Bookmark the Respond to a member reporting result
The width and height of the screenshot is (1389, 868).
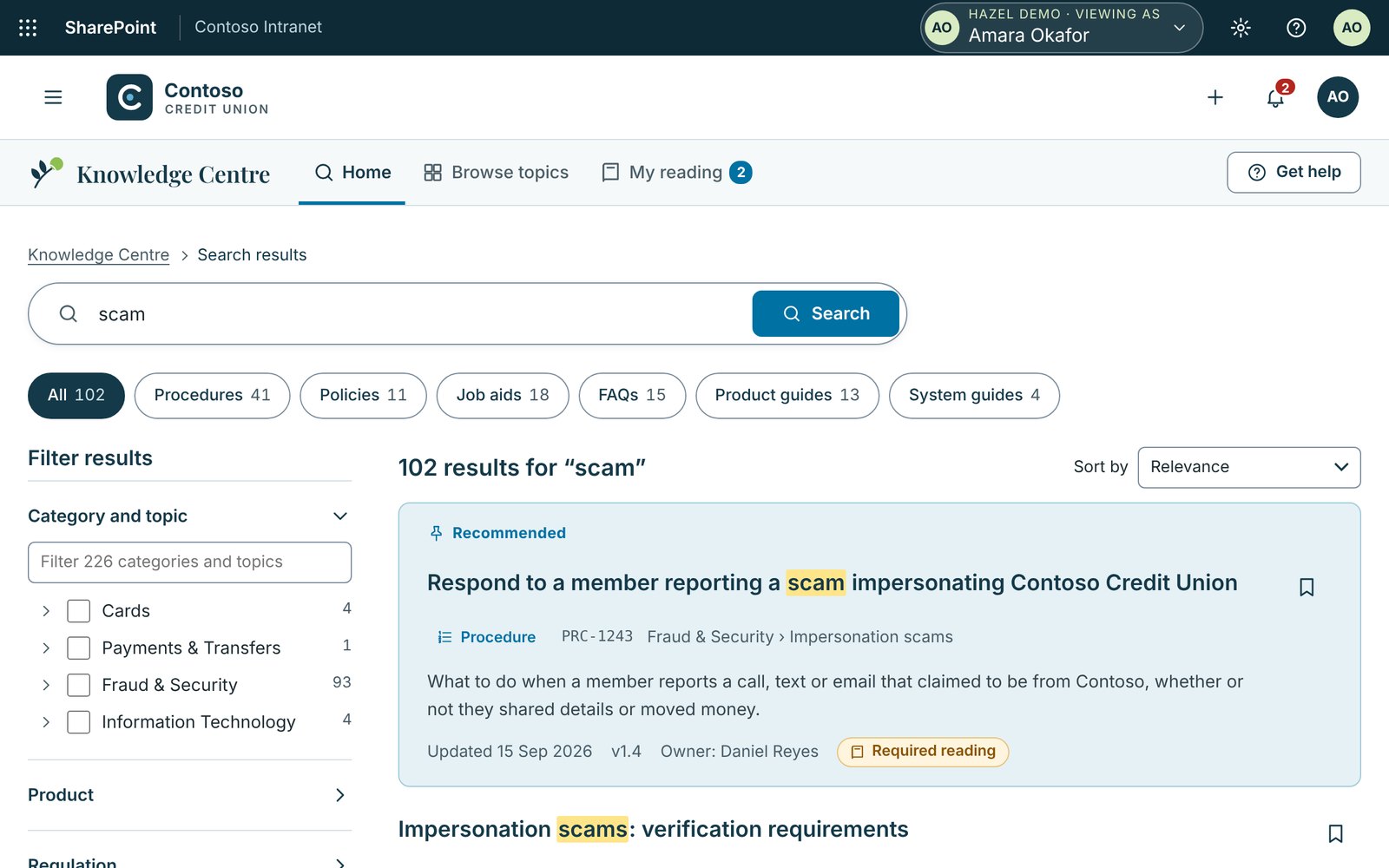(x=1307, y=588)
